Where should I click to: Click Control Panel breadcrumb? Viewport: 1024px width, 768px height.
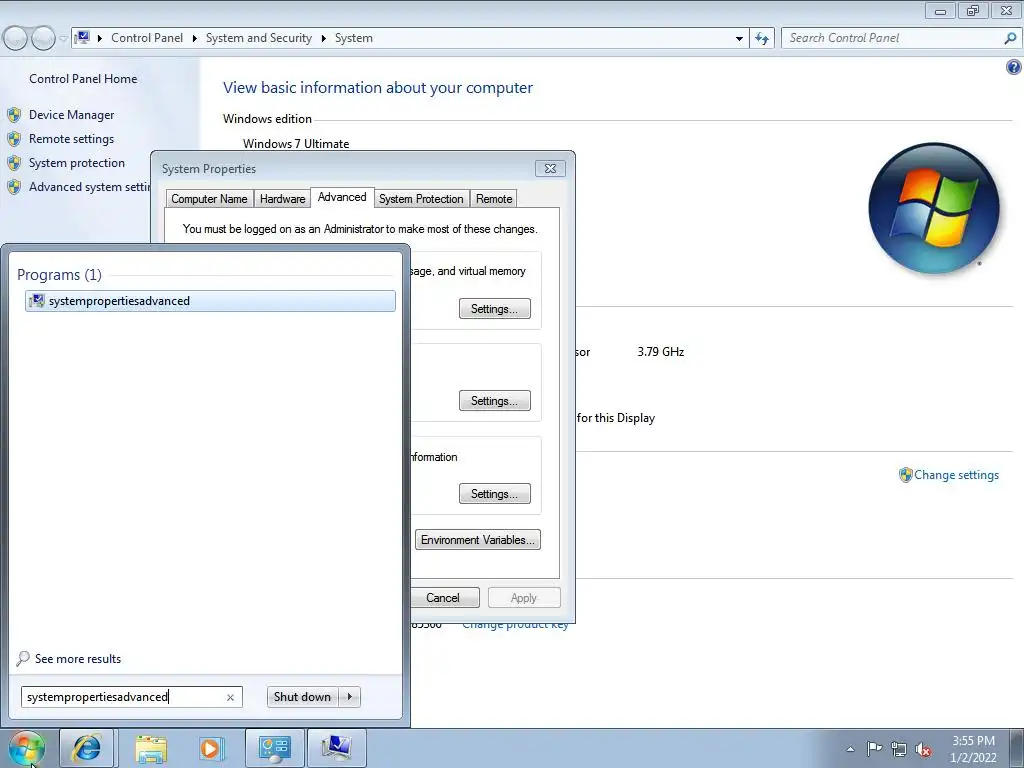click(x=147, y=38)
